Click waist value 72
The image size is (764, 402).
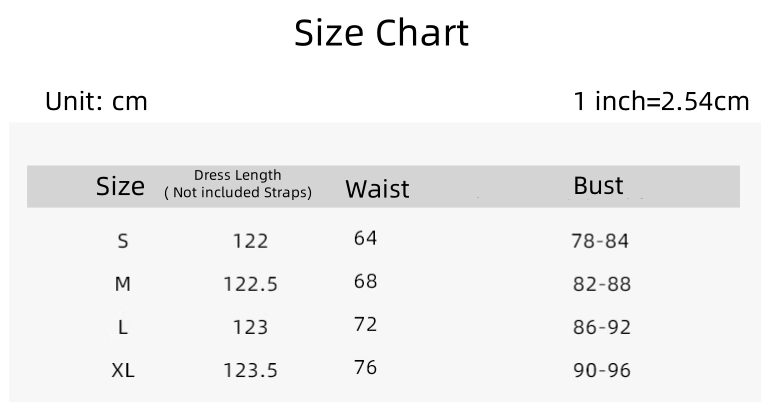pos(365,324)
